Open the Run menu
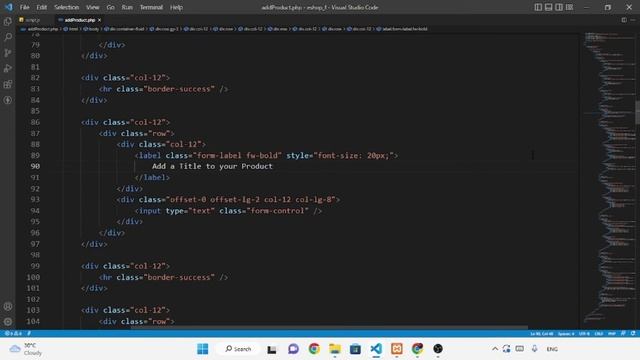Image resolution: width=640 pixels, height=360 pixels. coord(127,7)
